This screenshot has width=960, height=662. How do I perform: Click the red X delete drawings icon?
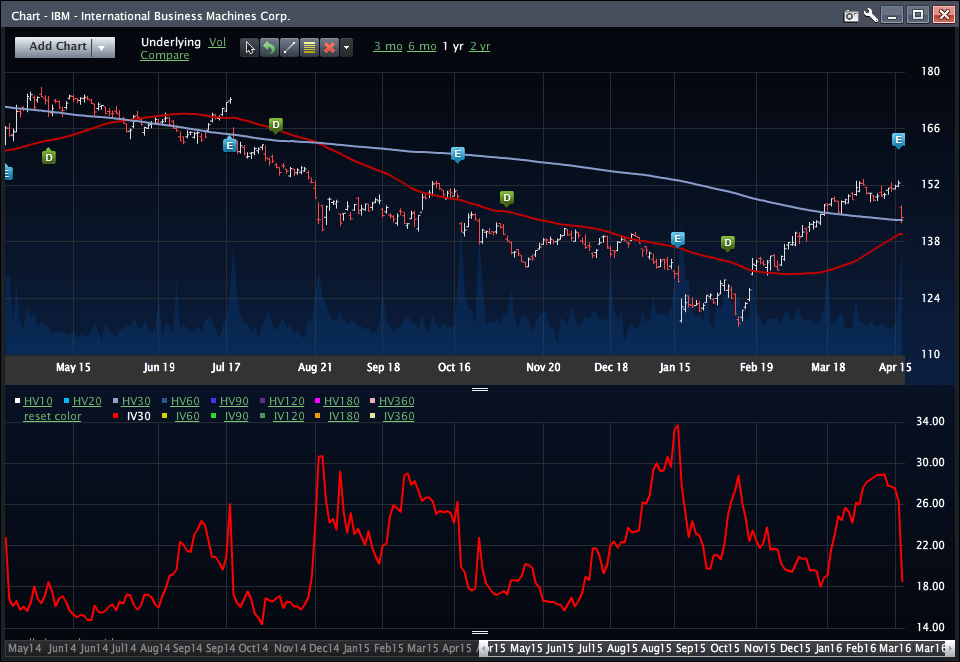point(328,47)
